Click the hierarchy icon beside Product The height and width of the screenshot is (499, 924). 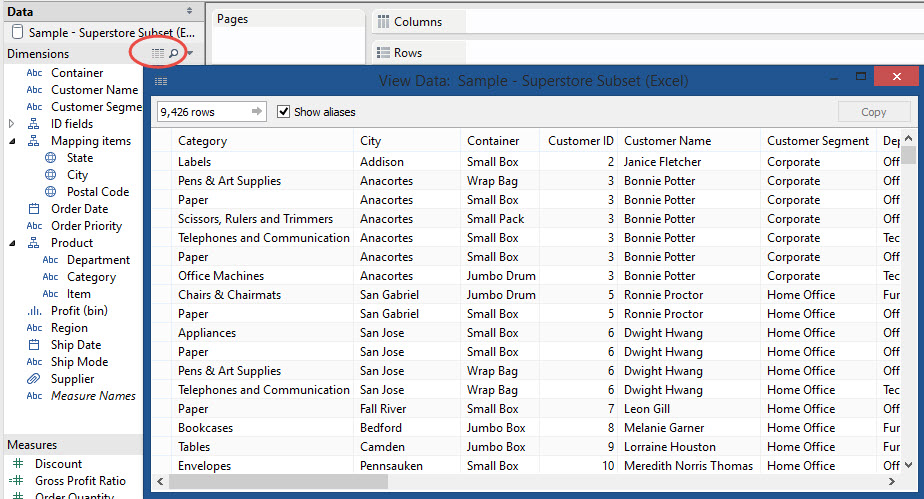pyautogui.click(x=34, y=243)
